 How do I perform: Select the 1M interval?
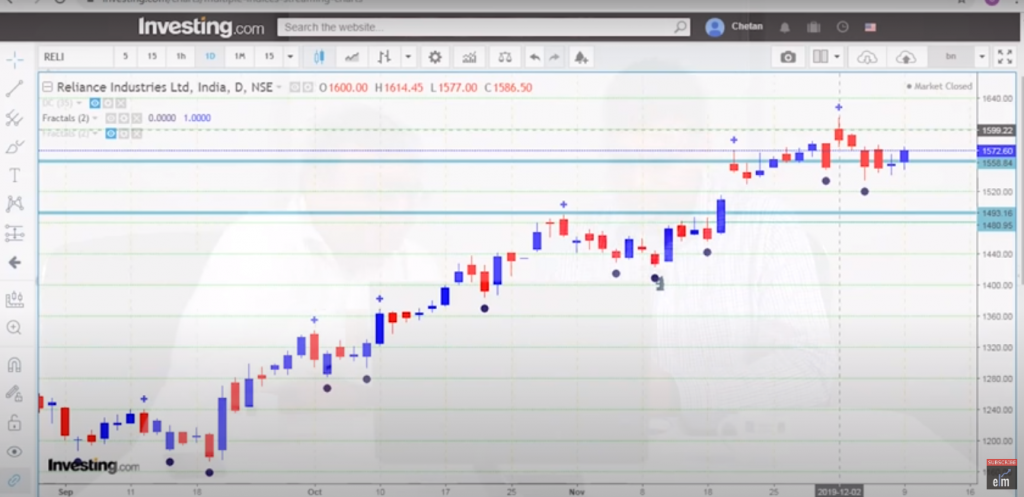pos(240,57)
